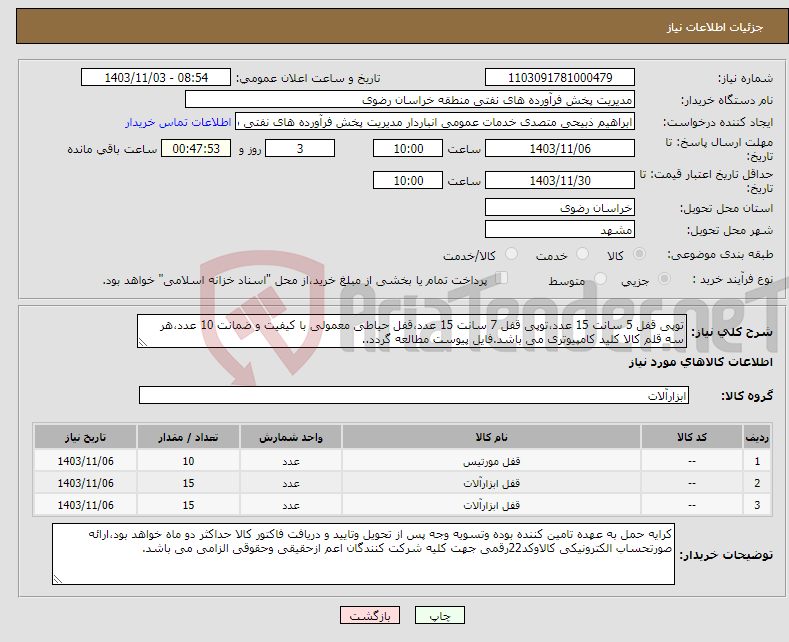Click quantity 10 in row 1
Viewport: 789px width, 642px height.
[188, 461]
